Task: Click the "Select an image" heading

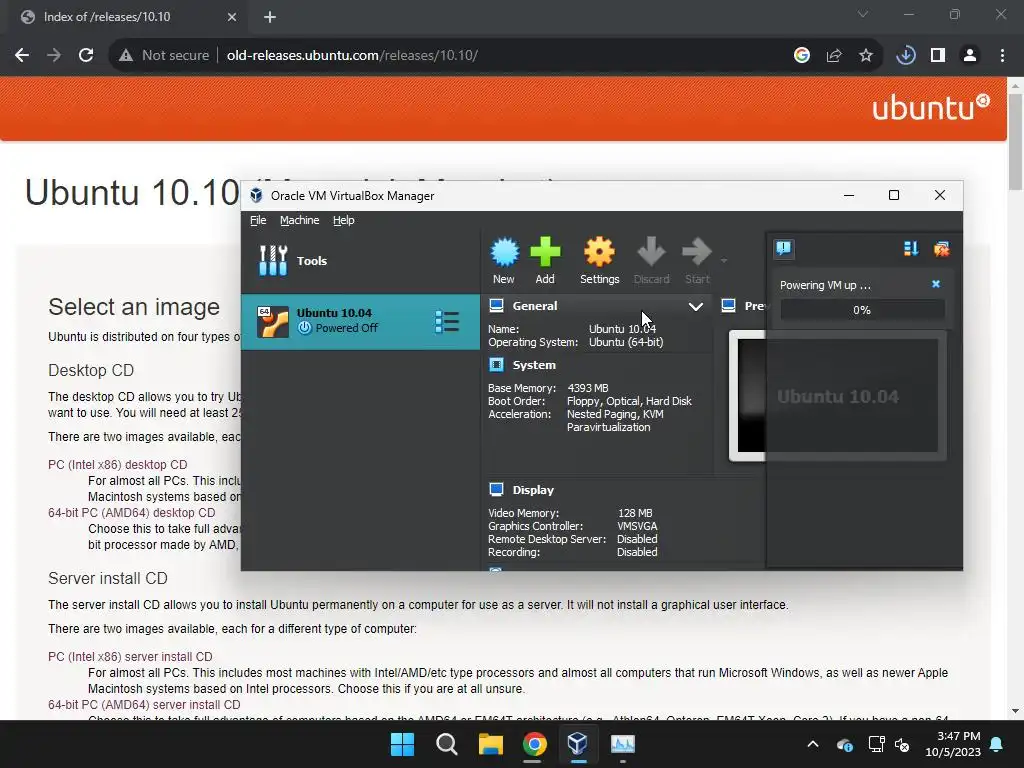Action: click(x=134, y=306)
